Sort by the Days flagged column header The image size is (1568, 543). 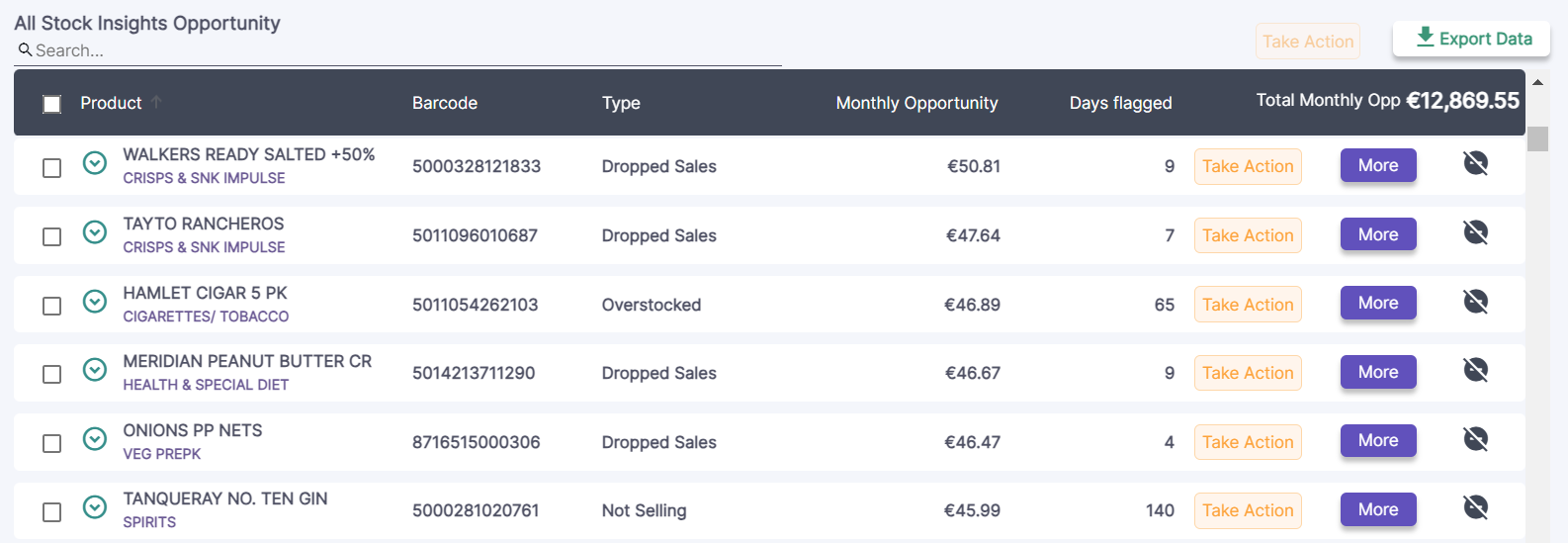(x=1120, y=103)
